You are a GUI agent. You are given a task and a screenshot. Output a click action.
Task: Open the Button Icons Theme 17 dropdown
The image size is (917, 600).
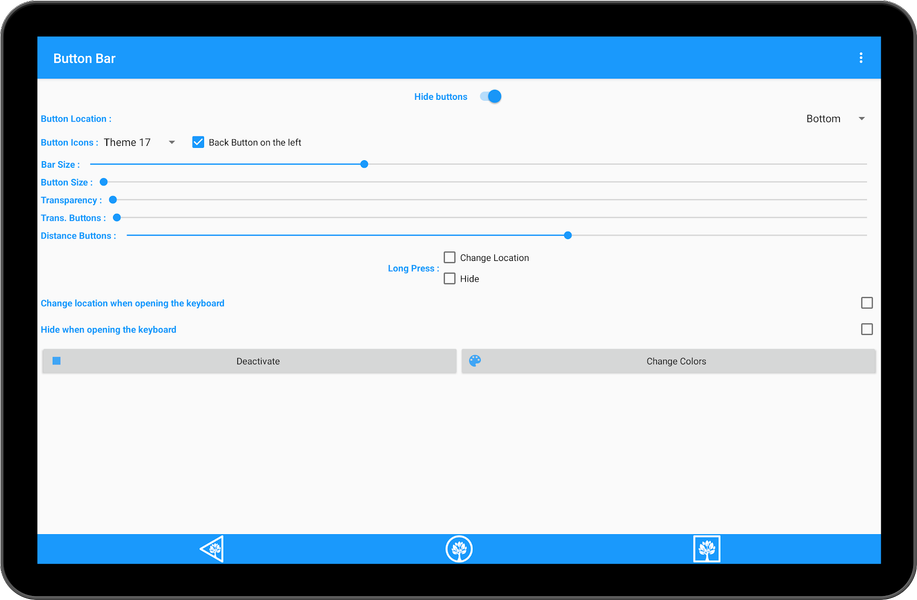click(x=139, y=142)
